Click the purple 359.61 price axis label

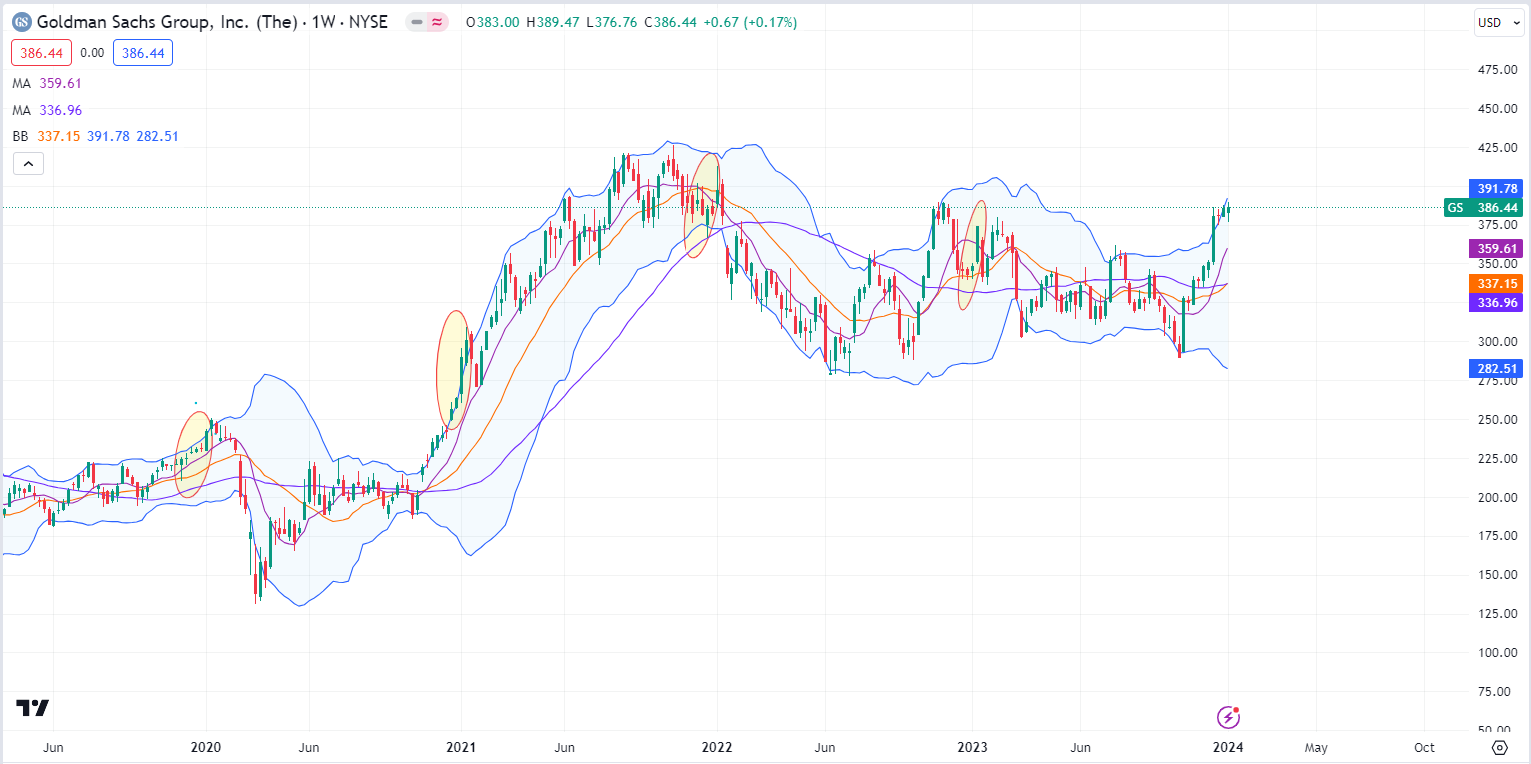click(x=1497, y=249)
